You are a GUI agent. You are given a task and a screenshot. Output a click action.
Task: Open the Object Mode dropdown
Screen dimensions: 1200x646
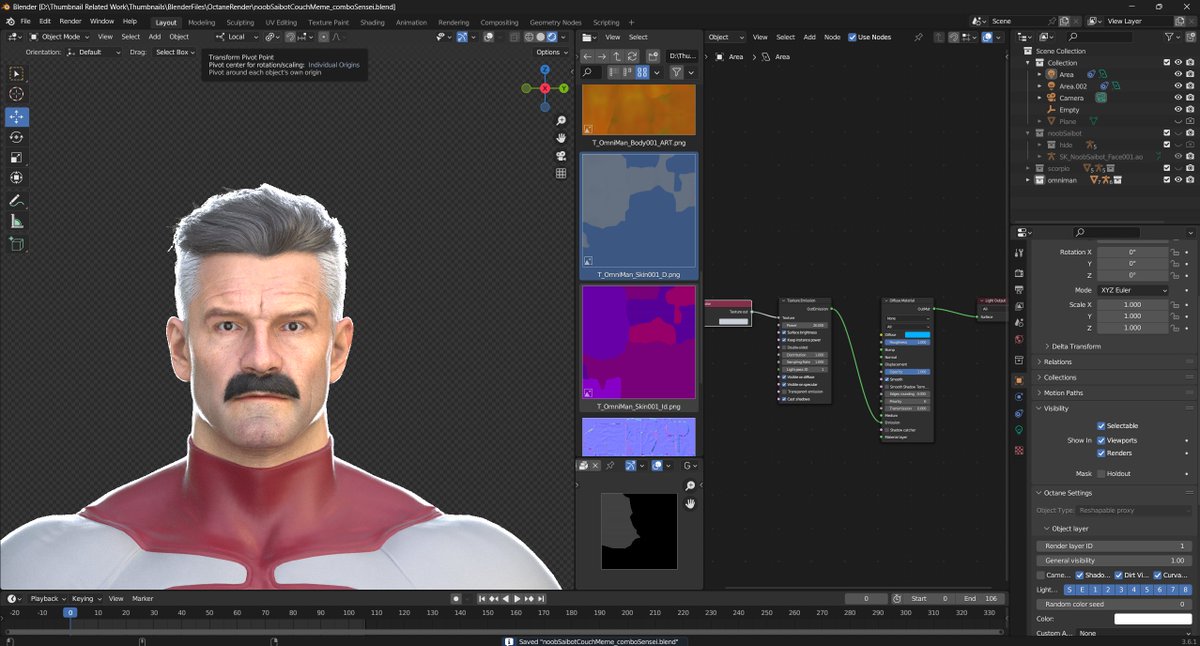click(x=57, y=37)
